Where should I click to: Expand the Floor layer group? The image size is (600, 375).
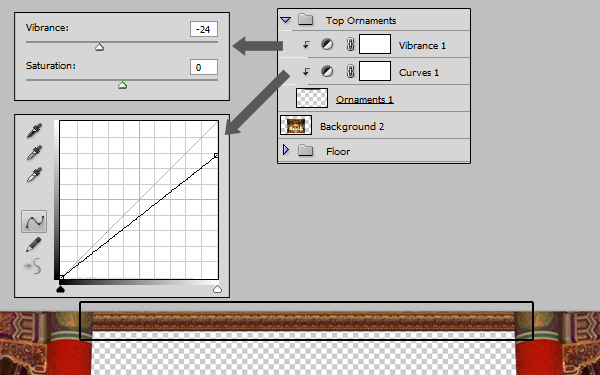(x=286, y=150)
